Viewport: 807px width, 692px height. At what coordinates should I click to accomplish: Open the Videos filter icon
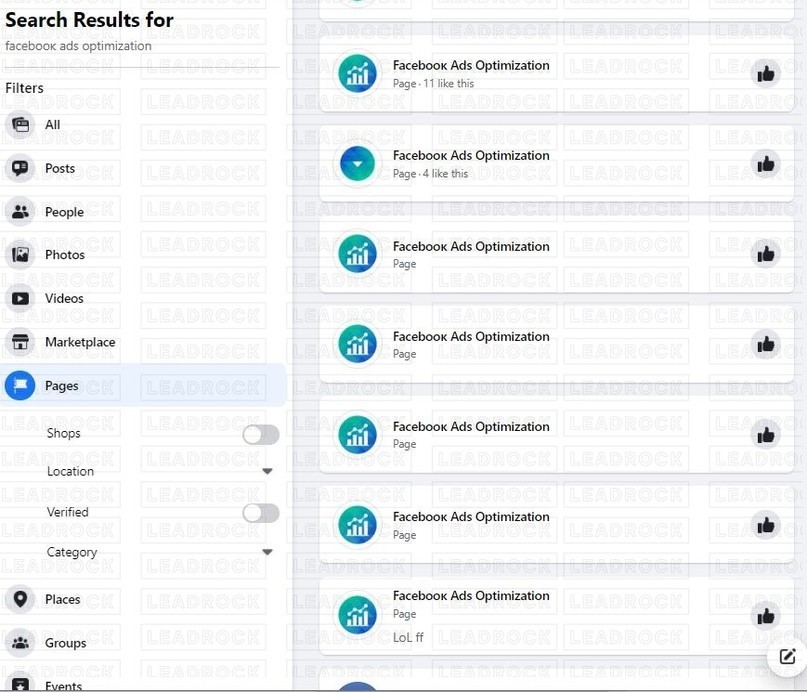[20, 298]
